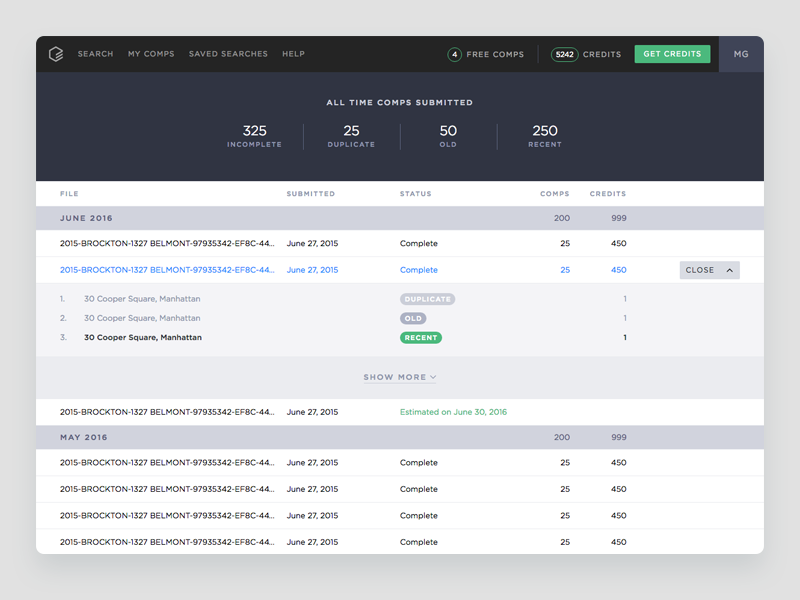This screenshot has height=600, width=800.
Task: Select the 325 Incomplete statistic
Action: [254, 136]
